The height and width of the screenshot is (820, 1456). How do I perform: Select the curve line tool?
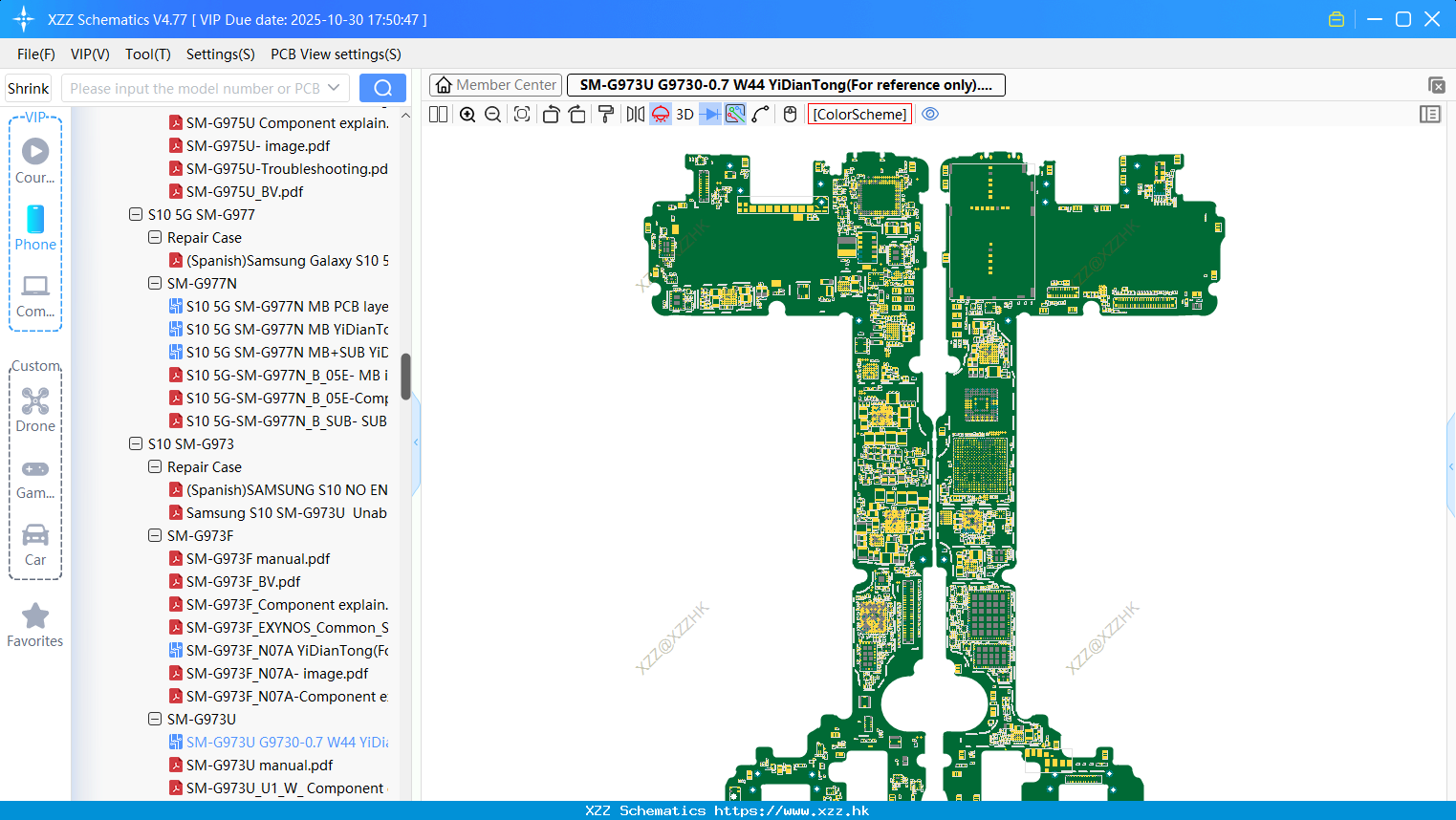pyautogui.click(x=760, y=114)
